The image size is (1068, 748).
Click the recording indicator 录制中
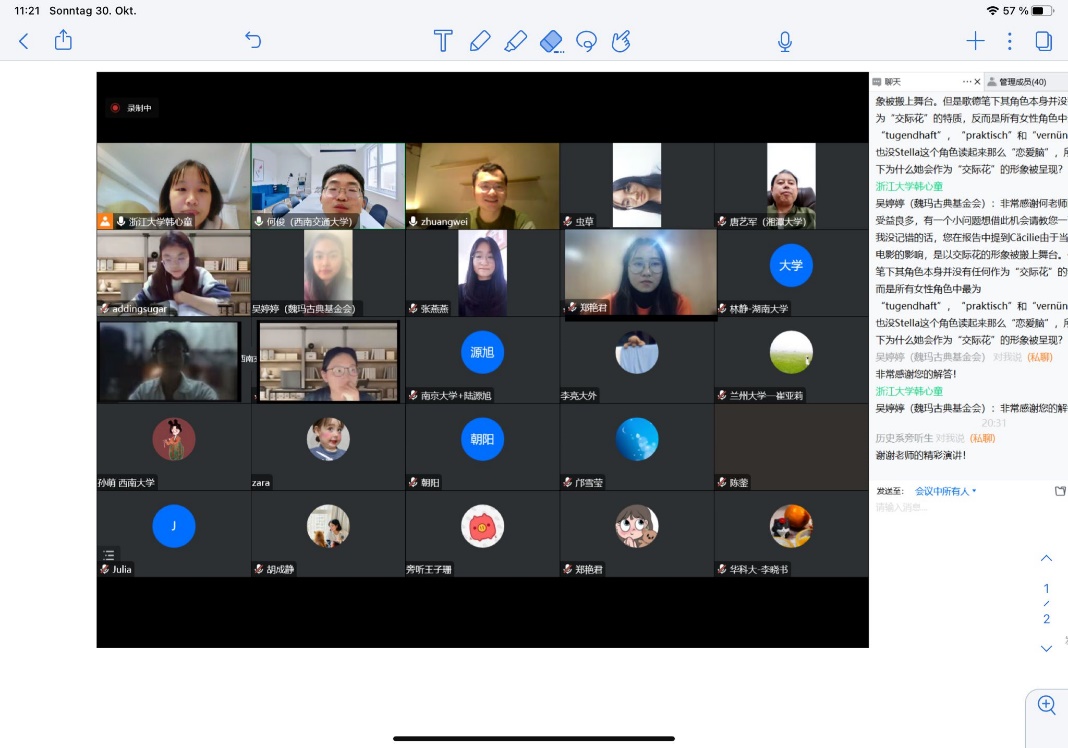coord(131,108)
